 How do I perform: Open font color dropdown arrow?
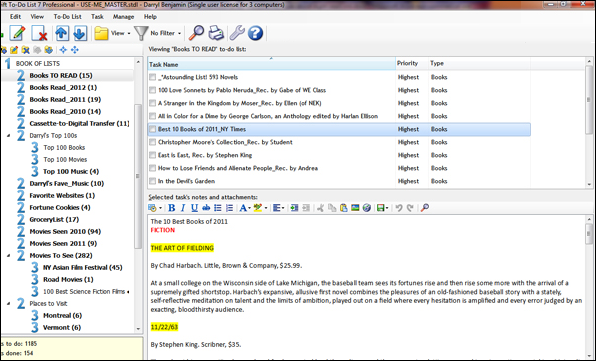tap(249, 208)
